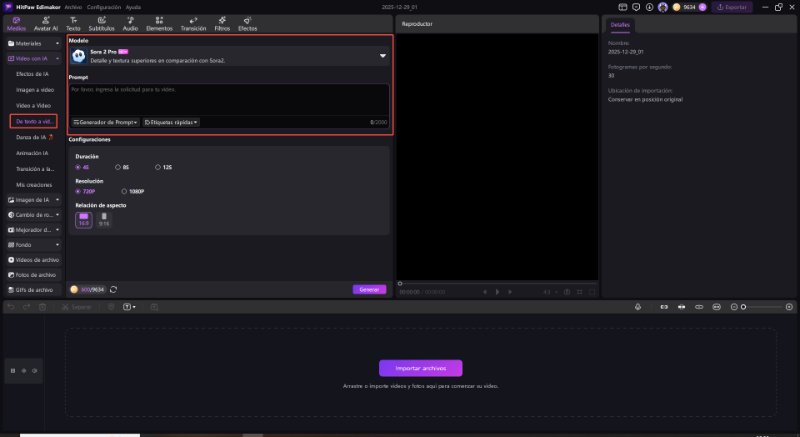The height and width of the screenshot is (437, 800).
Task: Open Generador de Prompt dropdown
Action: tap(105, 122)
